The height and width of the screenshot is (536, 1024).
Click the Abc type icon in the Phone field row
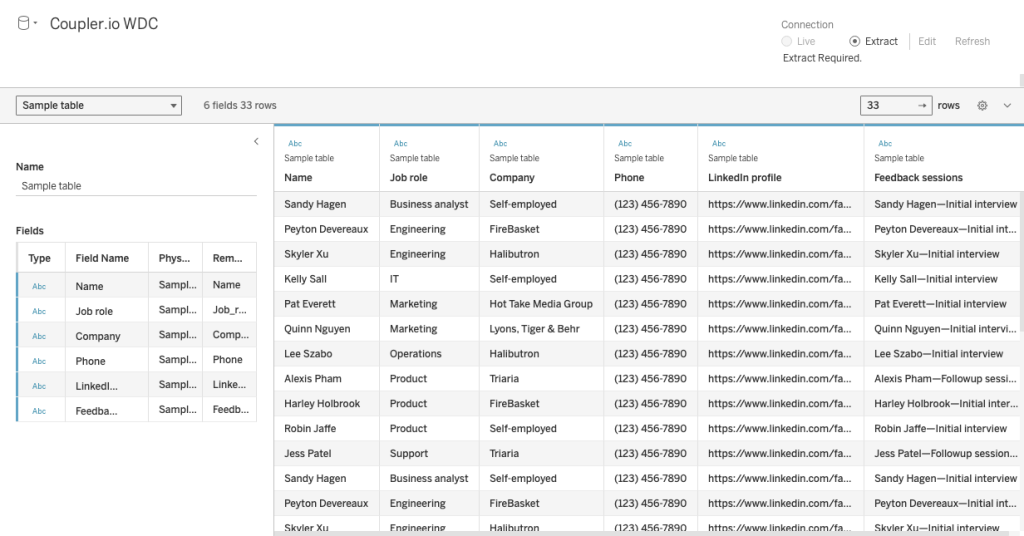(x=39, y=361)
